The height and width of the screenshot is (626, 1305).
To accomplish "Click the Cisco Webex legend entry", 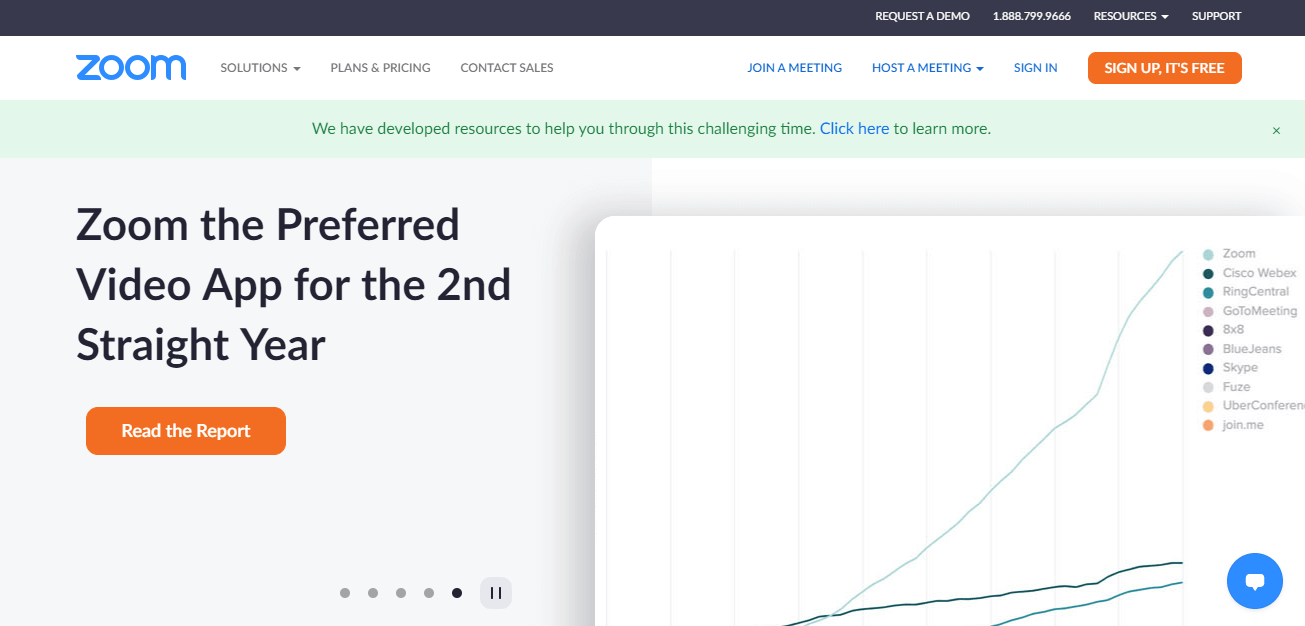I will coord(1250,273).
